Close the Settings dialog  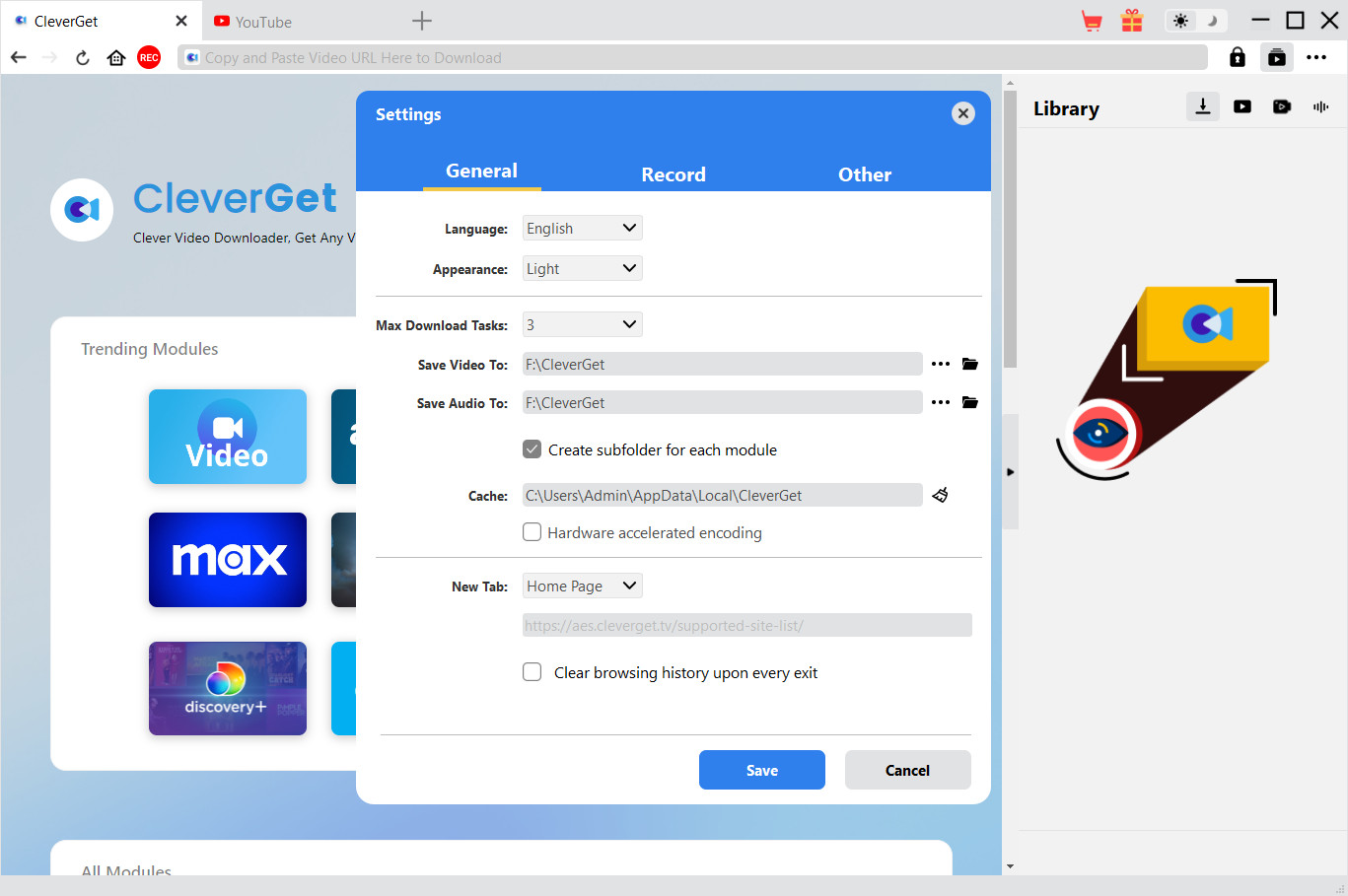(x=963, y=113)
